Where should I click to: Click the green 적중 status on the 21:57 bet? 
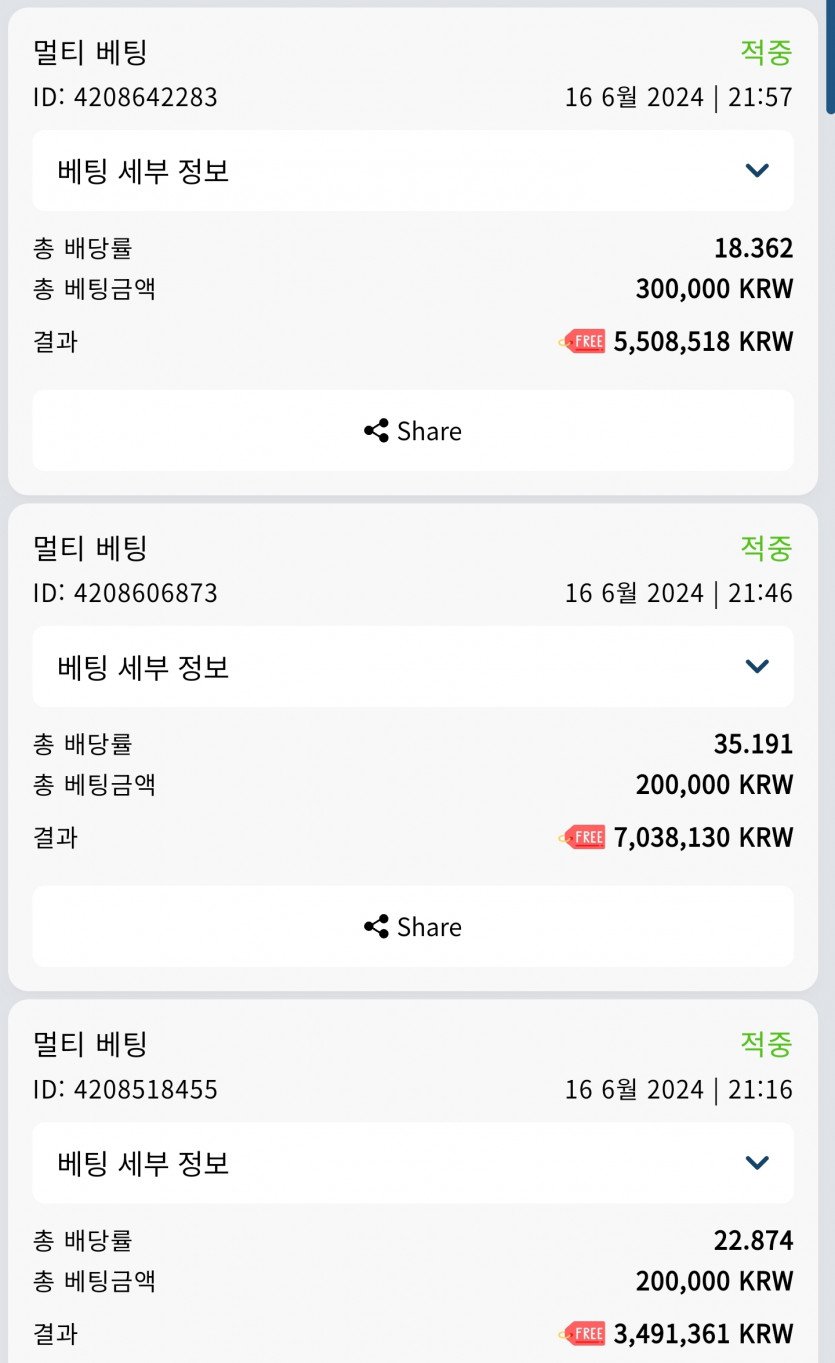pyautogui.click(x=766, y=52)
